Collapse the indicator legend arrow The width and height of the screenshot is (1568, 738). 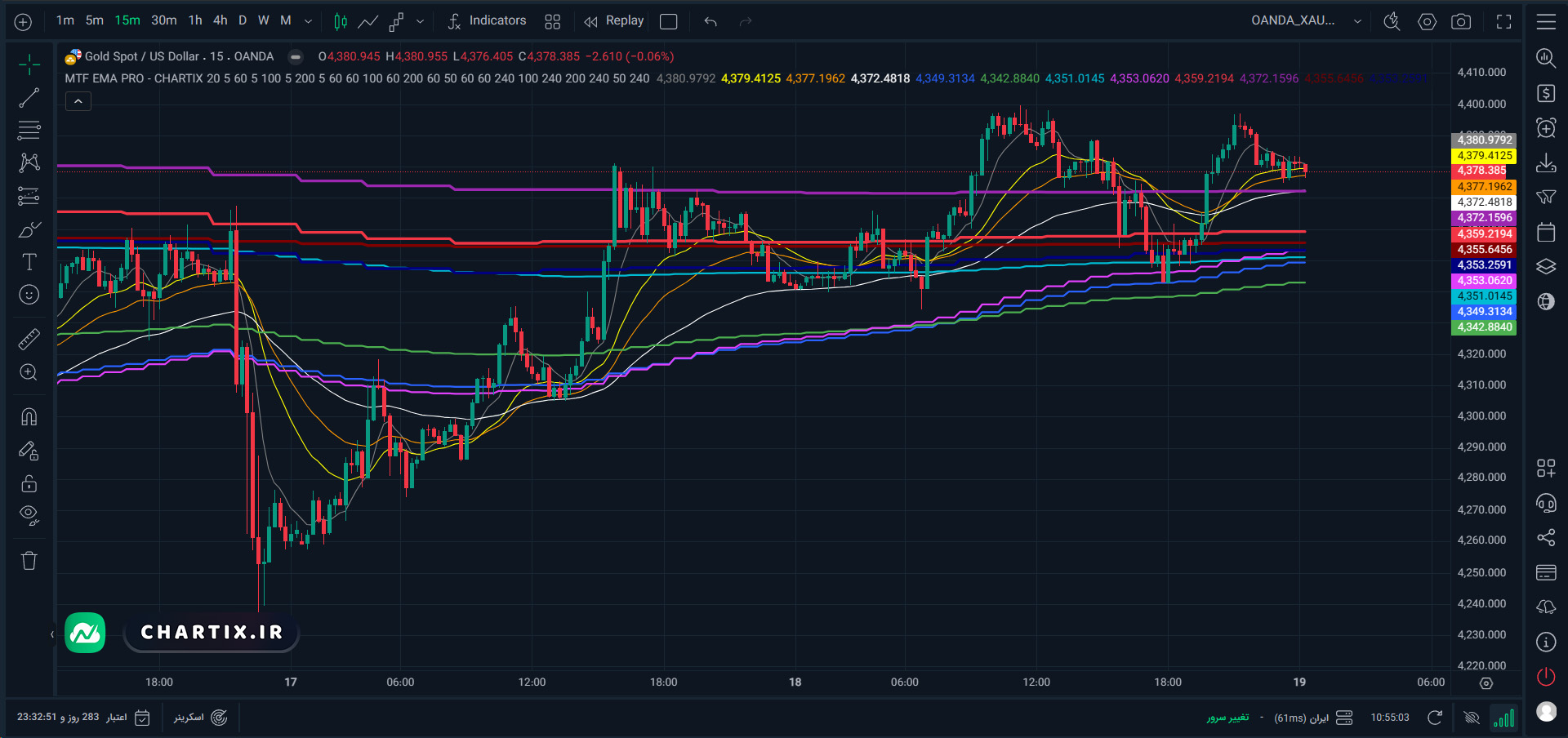click(78, 101)
